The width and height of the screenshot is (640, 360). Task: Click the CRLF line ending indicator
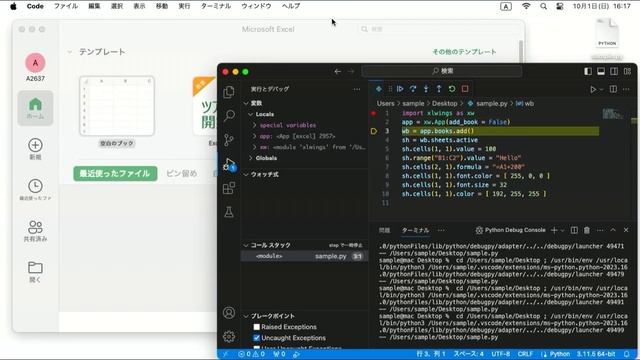[x=525, y=354]
